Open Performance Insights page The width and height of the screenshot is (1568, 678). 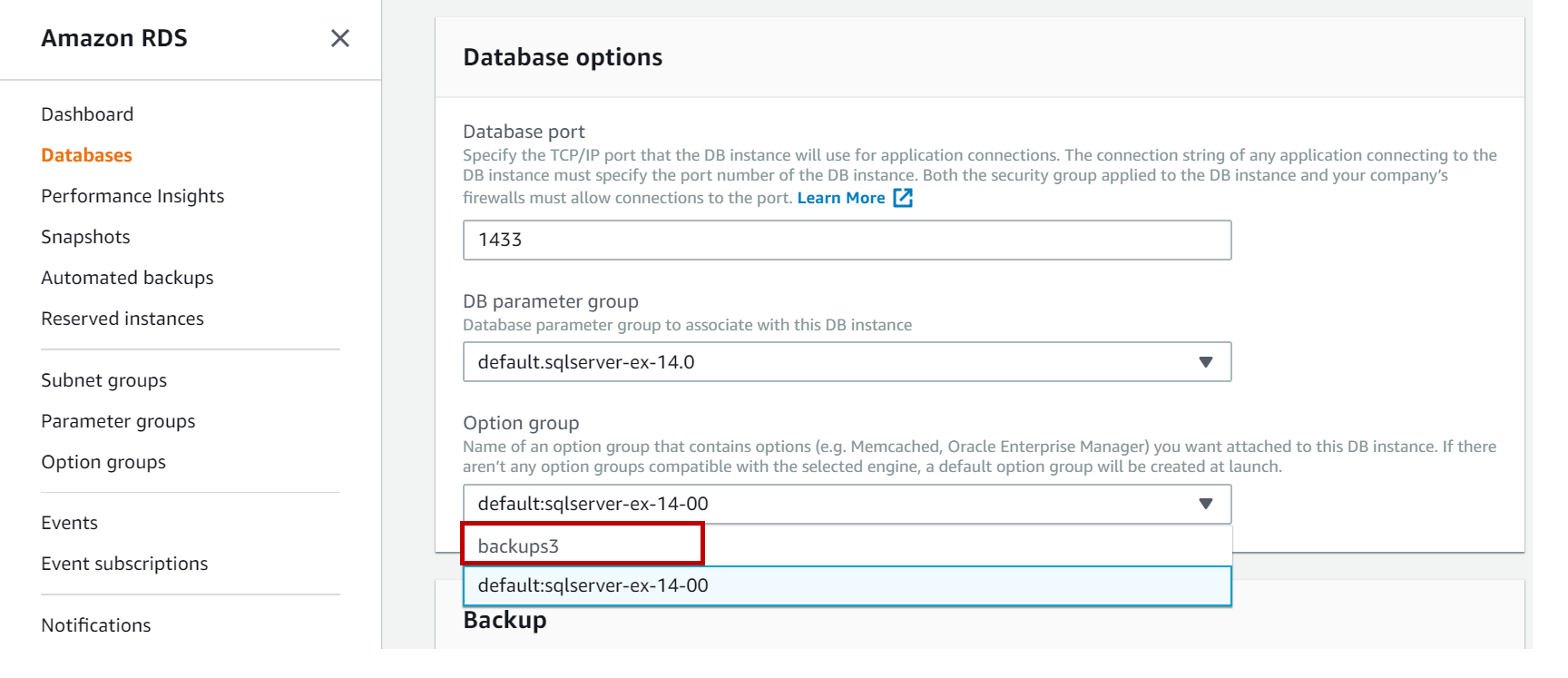132,196
